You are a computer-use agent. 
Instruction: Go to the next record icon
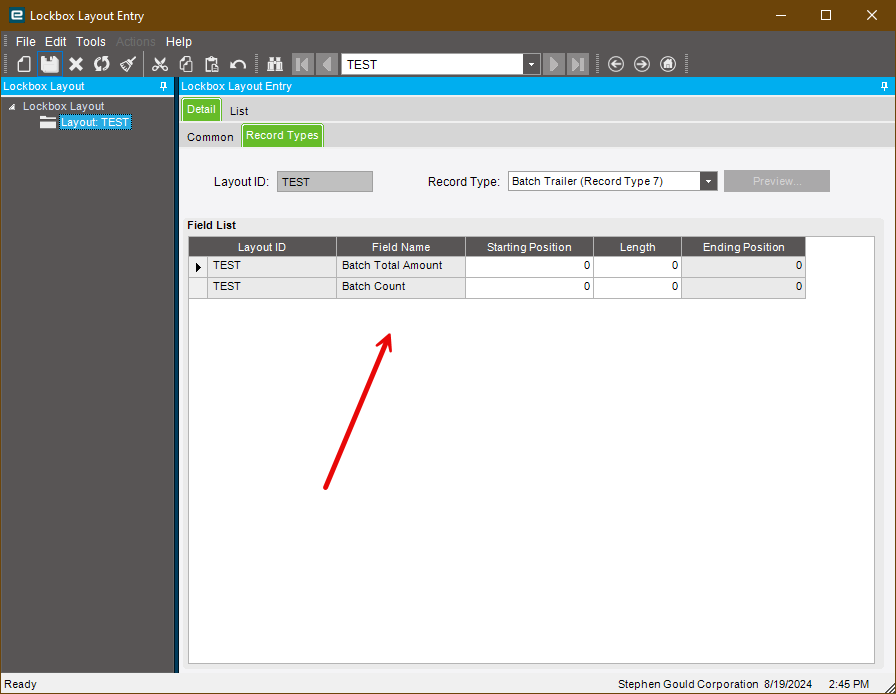point(554,64)
